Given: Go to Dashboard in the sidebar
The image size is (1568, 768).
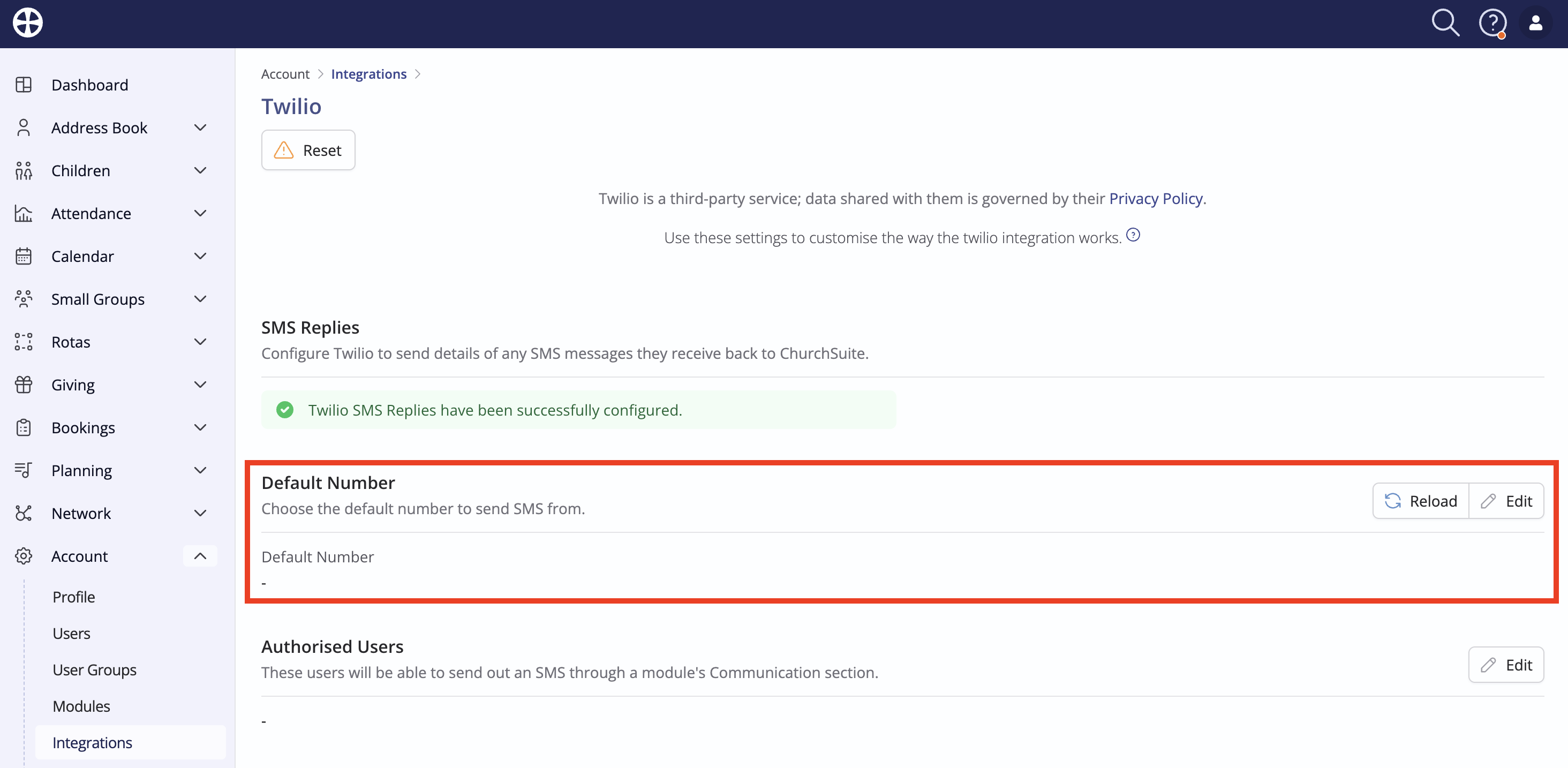Looking at the screenshot, I should click(x=89, y=85).
